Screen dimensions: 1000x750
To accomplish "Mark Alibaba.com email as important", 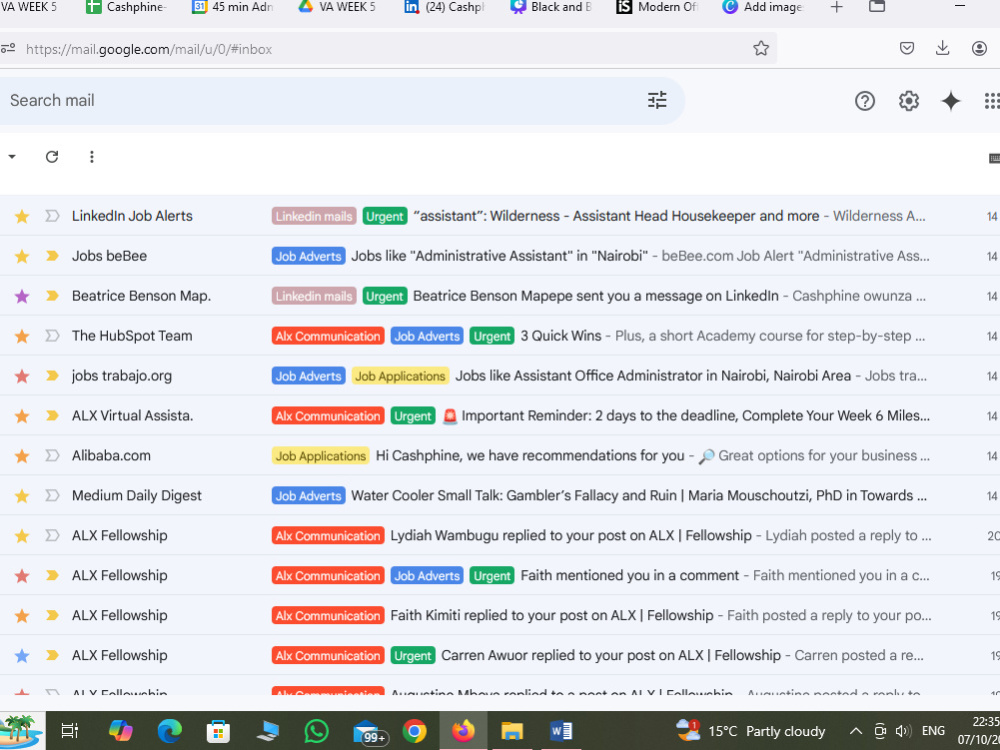I will coord(52,455).
